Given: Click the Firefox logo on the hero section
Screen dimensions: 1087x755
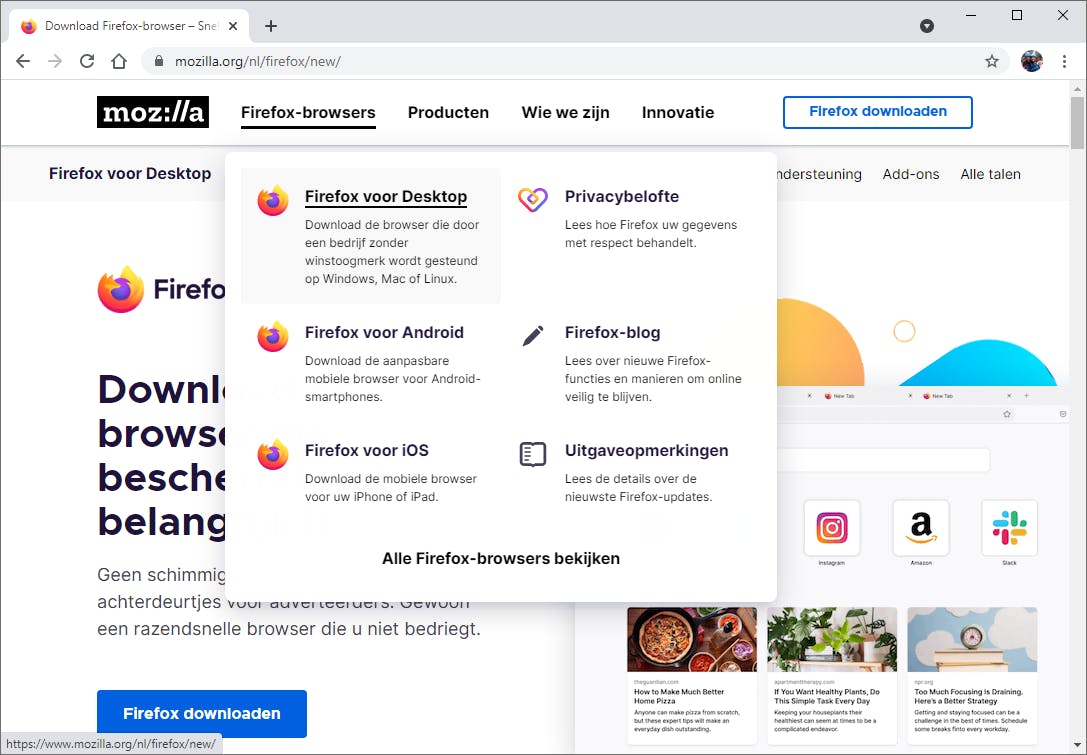Looking at the screenshot, I should (121, 289).
